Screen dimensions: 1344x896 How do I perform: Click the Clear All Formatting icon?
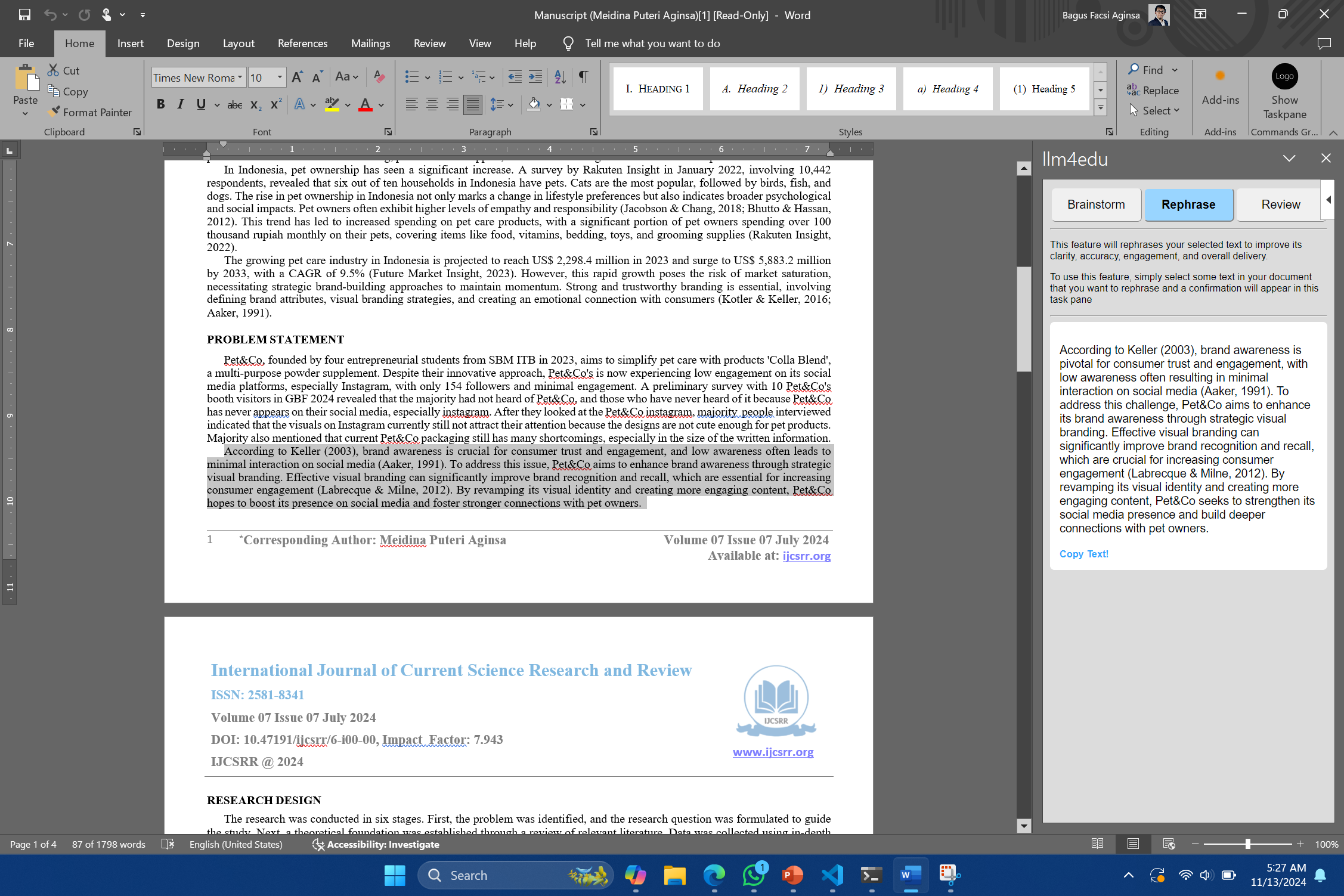click(379, 77)
